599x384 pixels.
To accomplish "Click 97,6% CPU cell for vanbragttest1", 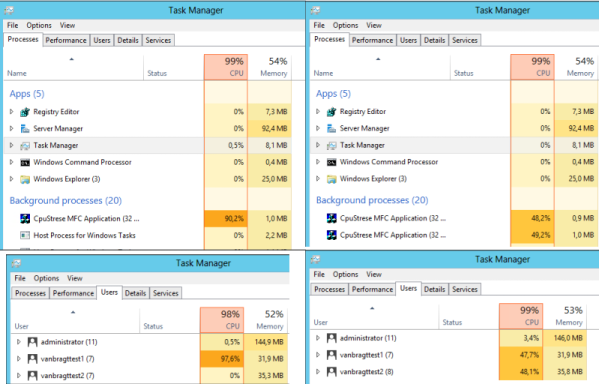I will (x=222, y=359).
